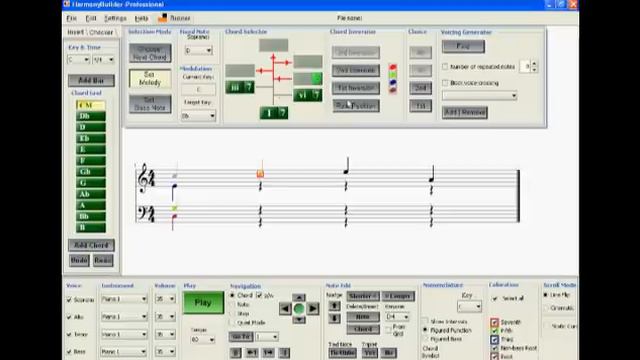Enable Number of repeated notes checkbox
The height and width of the screenshot is (360, 640).
click(x=445, y=67)
